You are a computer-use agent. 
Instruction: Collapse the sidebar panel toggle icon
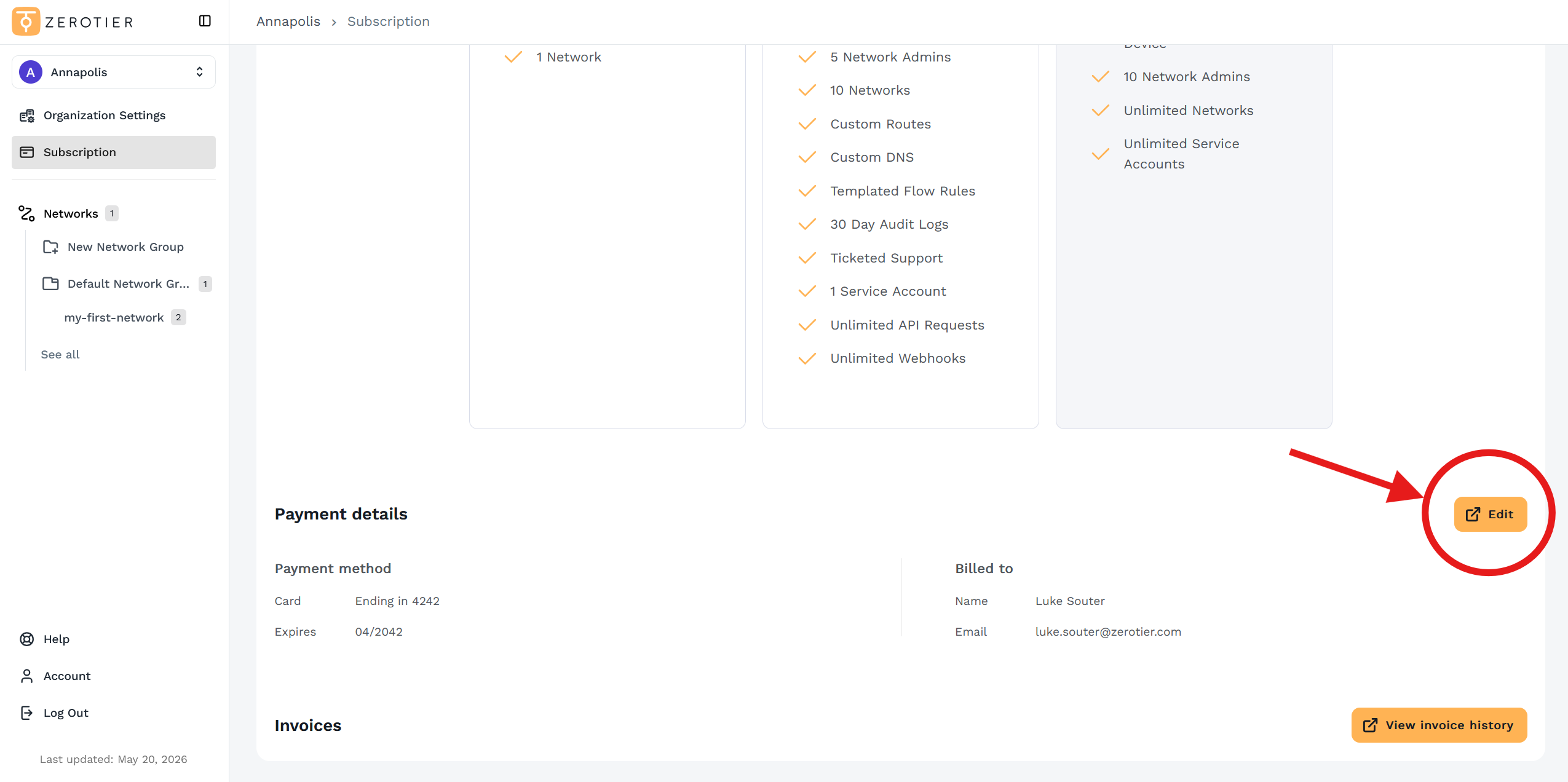205,21
